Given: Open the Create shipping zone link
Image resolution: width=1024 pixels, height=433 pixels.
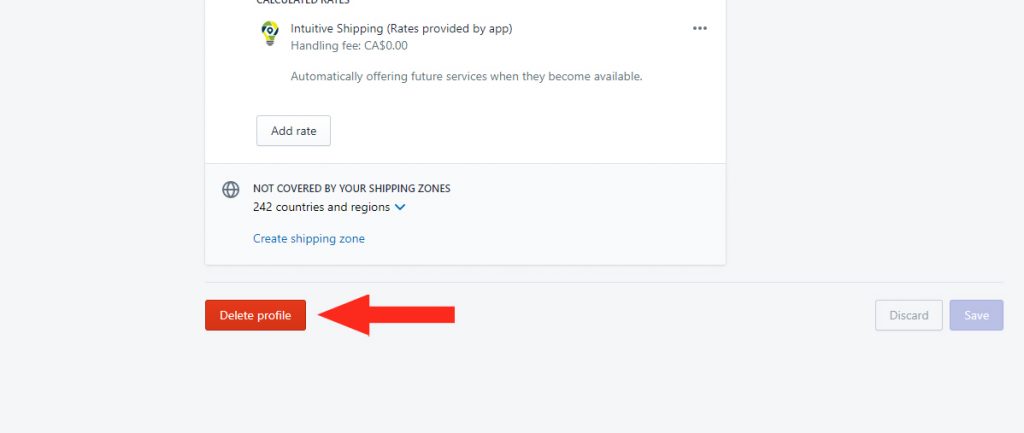Looking at the screenshot, I should click(x=309, y=238).
